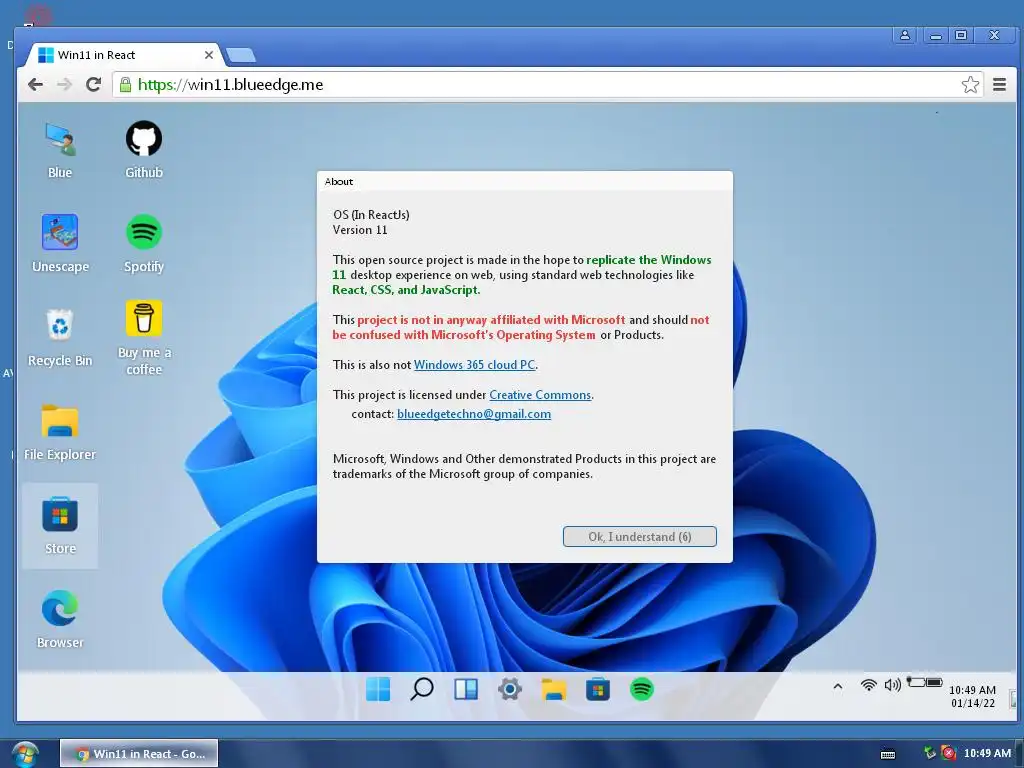Click the host tray red alert icon
Image resolution: width=1024 pixels, height=768 pixels.
tap(949, 753)
